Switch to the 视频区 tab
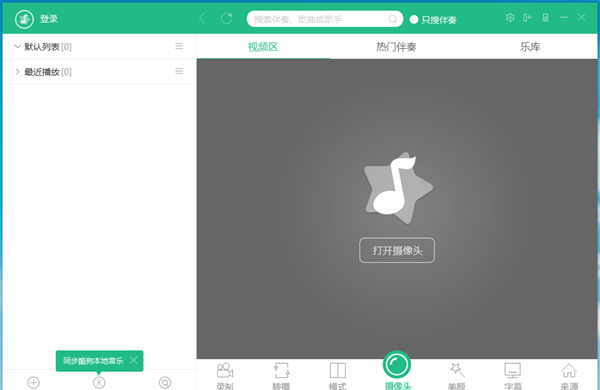Image resolution: width=600 pixels, height=390 pixels. (x=263, y=47)
